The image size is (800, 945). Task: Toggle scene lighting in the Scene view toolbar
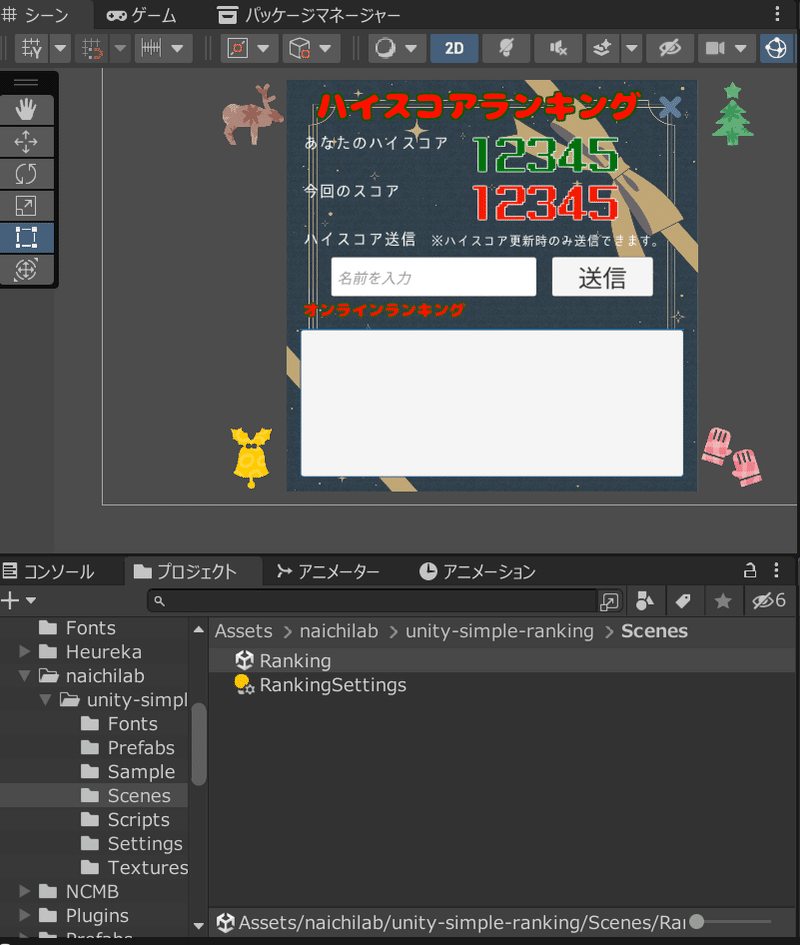505,47
